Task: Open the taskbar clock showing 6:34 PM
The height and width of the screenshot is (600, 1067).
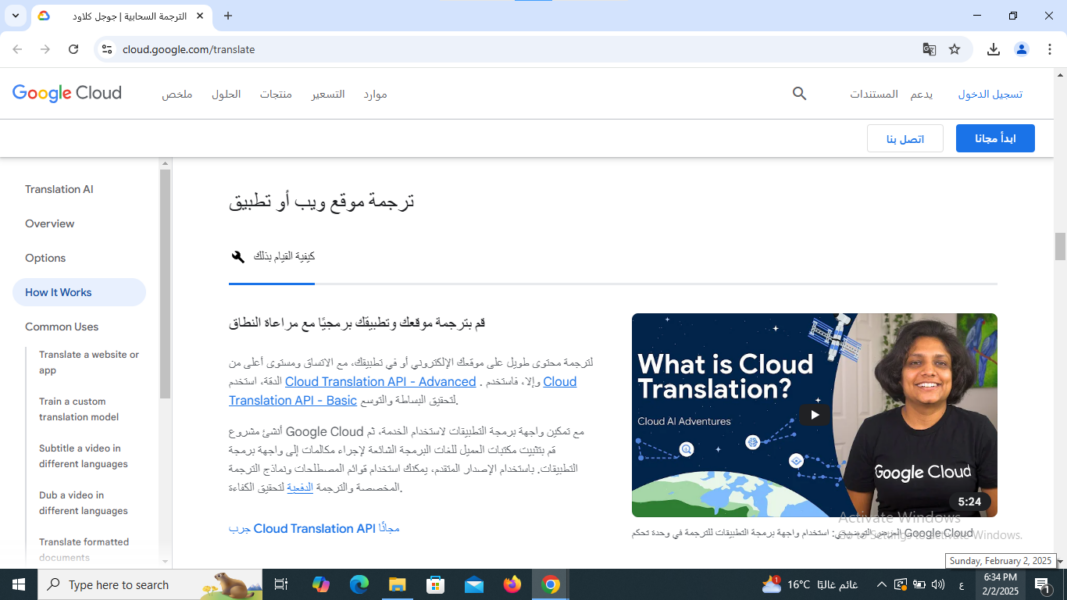Action: [1000, 584]
